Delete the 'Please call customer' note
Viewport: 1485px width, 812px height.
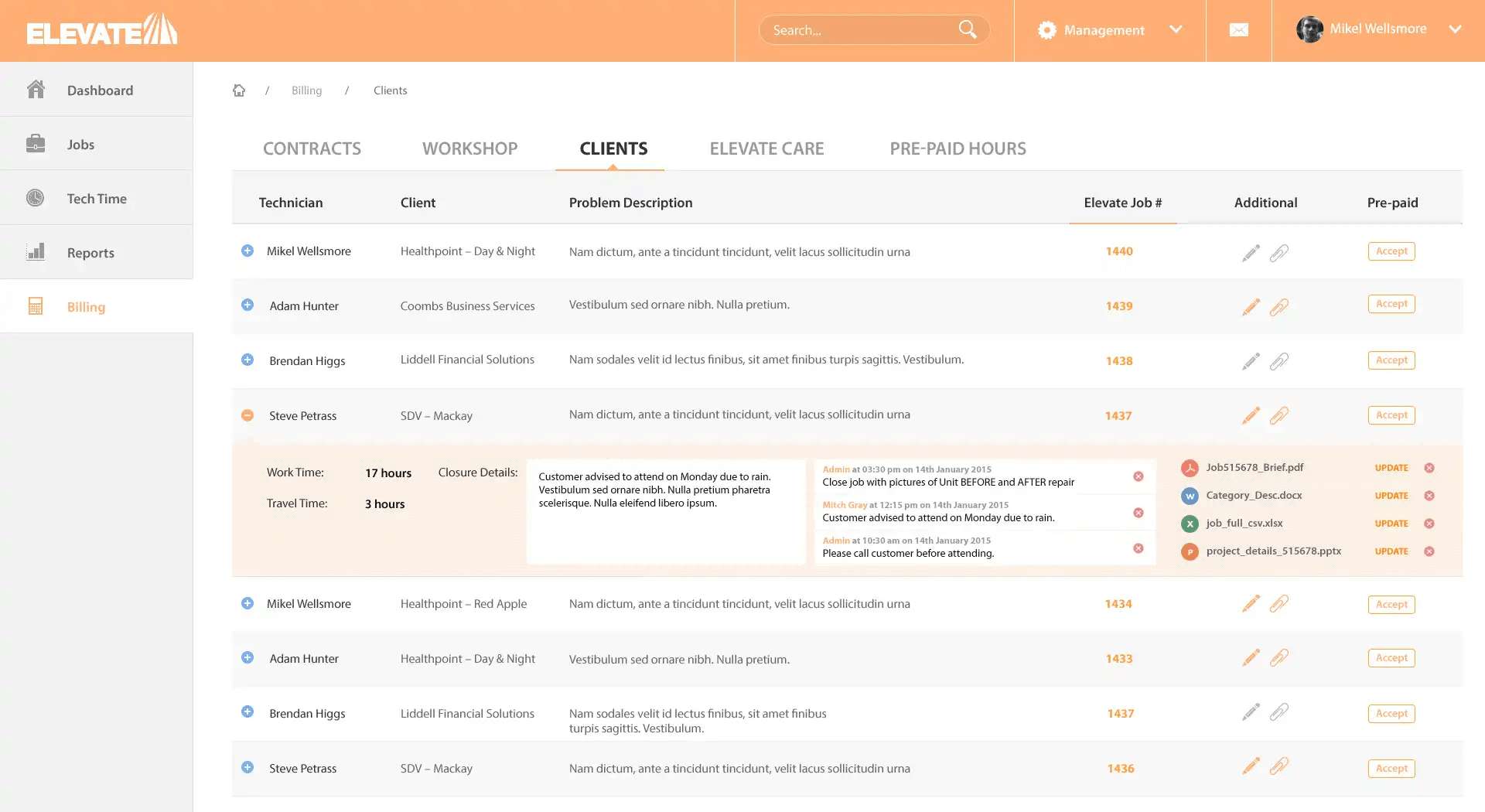(1138, 548)
